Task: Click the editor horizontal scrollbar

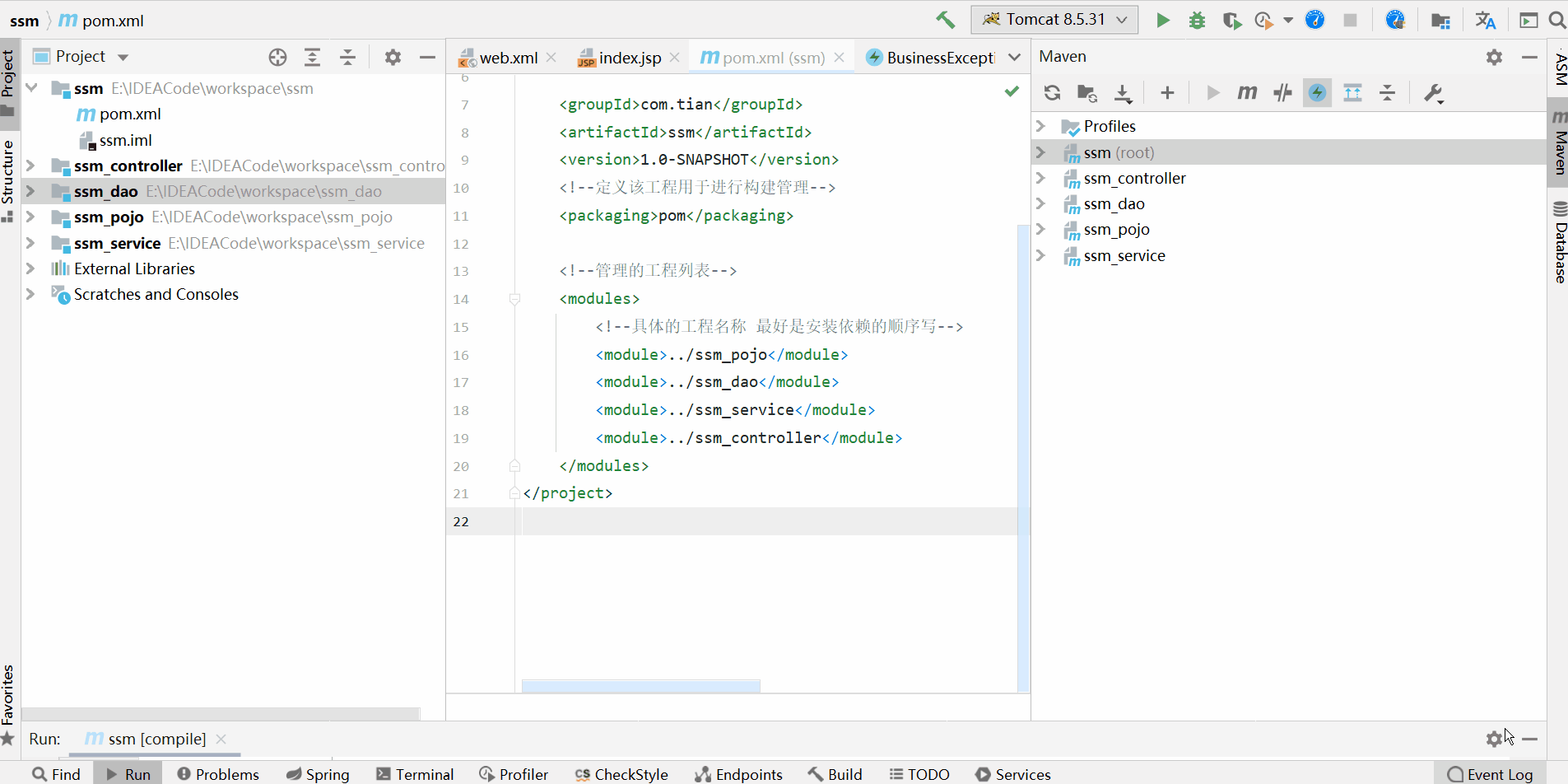Action: click(640, 685)
